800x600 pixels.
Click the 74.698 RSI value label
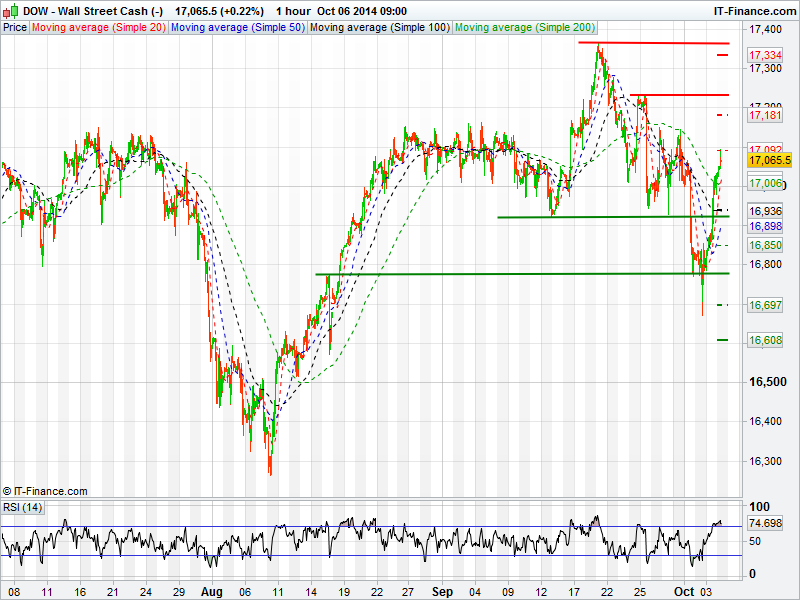click(765, 523)
